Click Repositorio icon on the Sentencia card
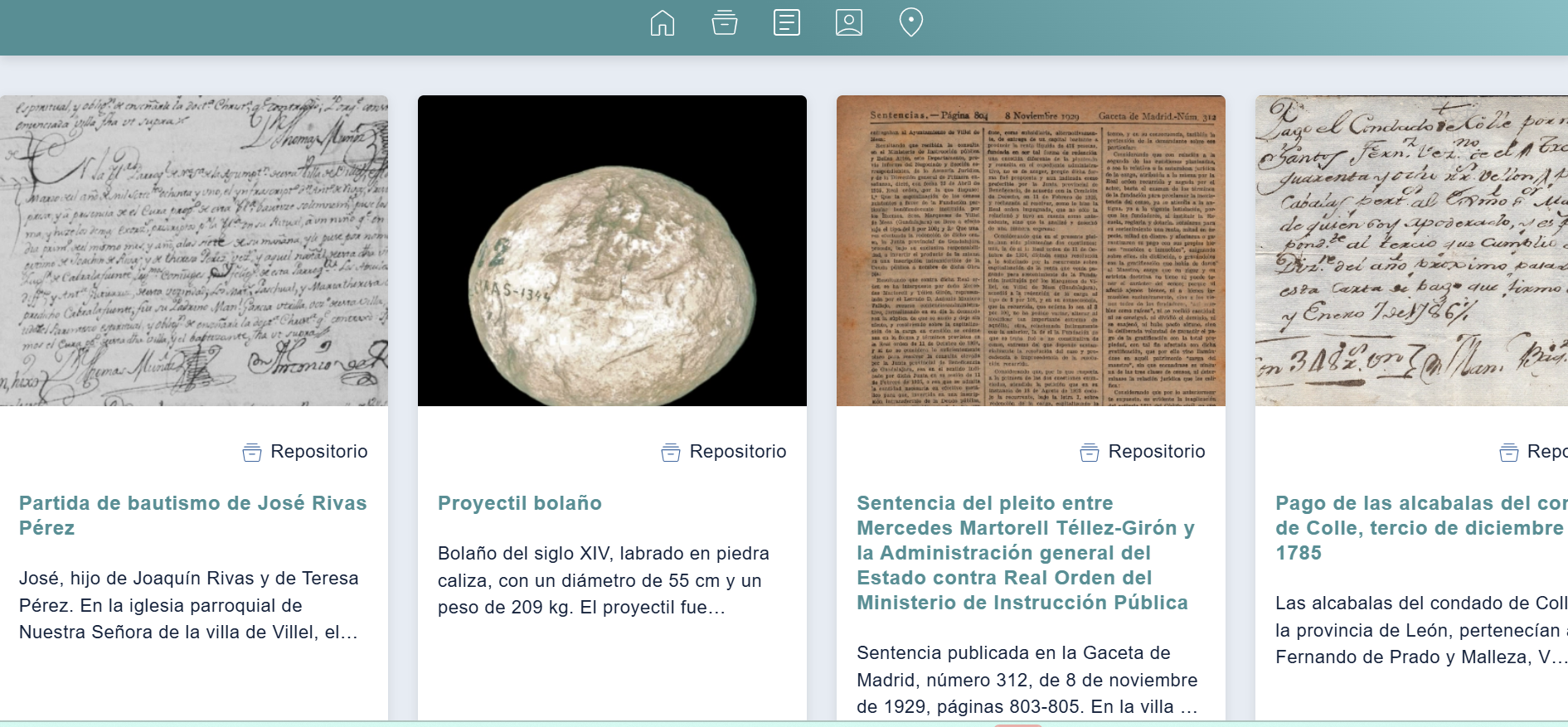 tap(1090, 453)
